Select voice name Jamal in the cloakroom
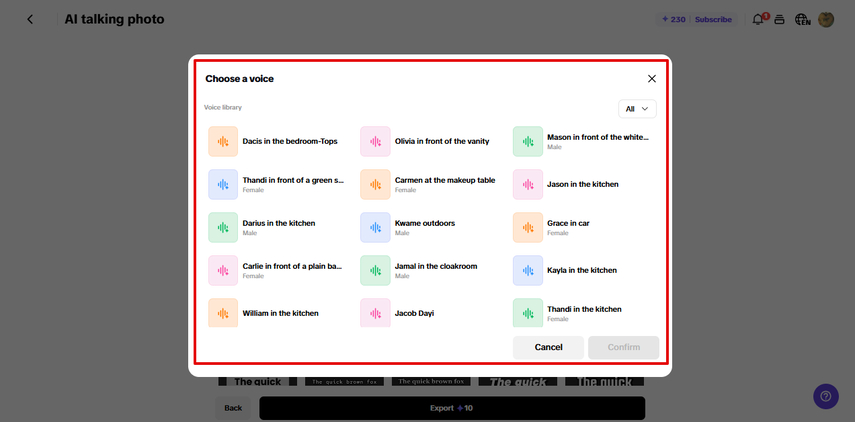This screenshot has width=855, height=422. [436, 266]
